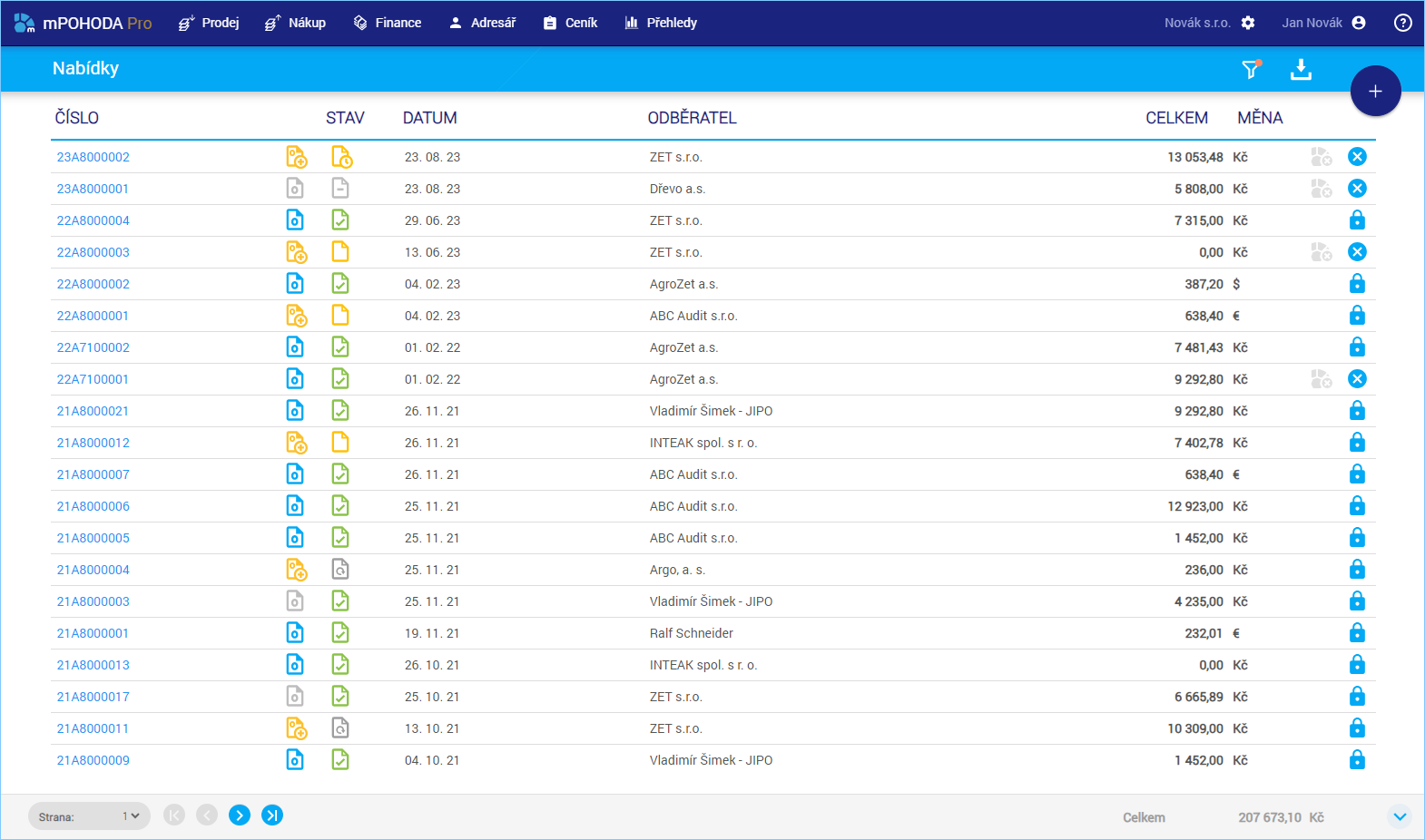Open offer 22A8000004

[93, 220]
